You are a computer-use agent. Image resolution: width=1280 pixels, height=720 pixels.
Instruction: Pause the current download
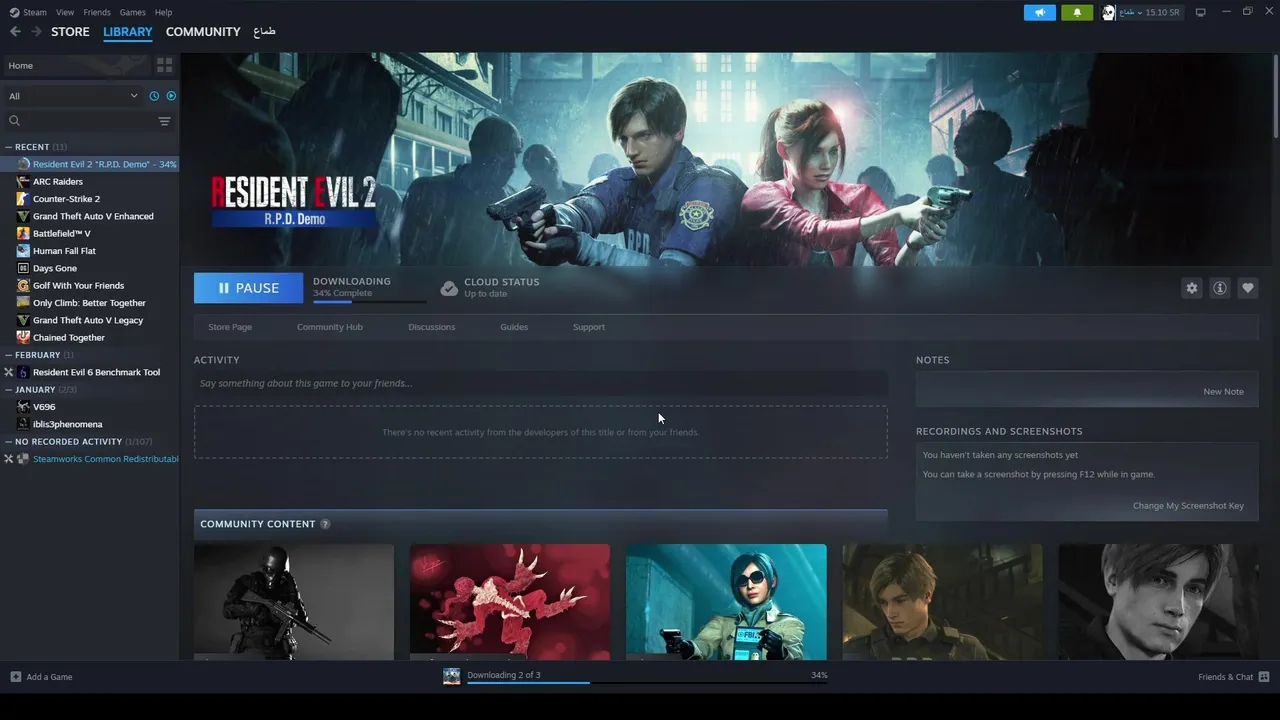click(249, 288)
